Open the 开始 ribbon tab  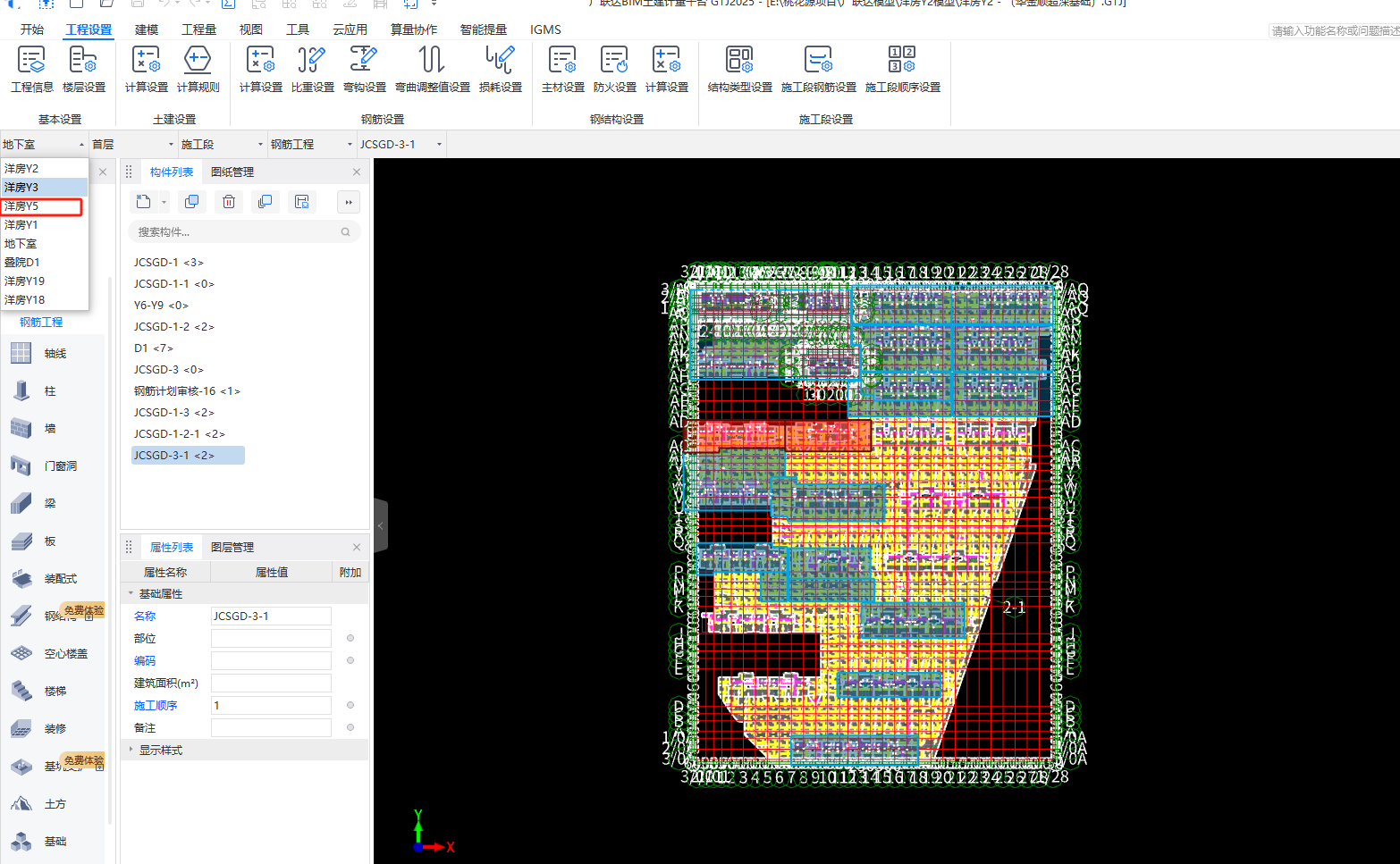[x=32, y=29]
